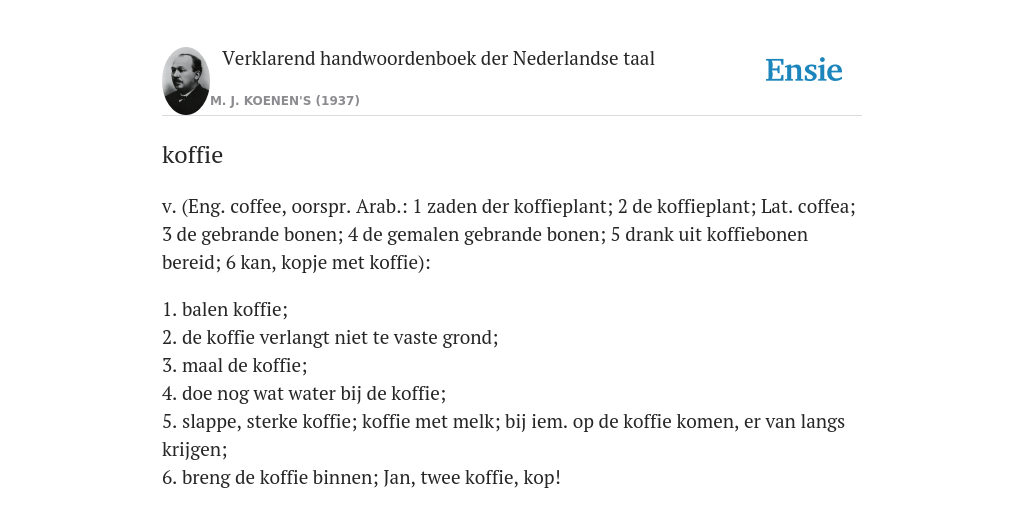Open the Verklarend handwoordenboek der Nederlandse taal title

point(438,59)
